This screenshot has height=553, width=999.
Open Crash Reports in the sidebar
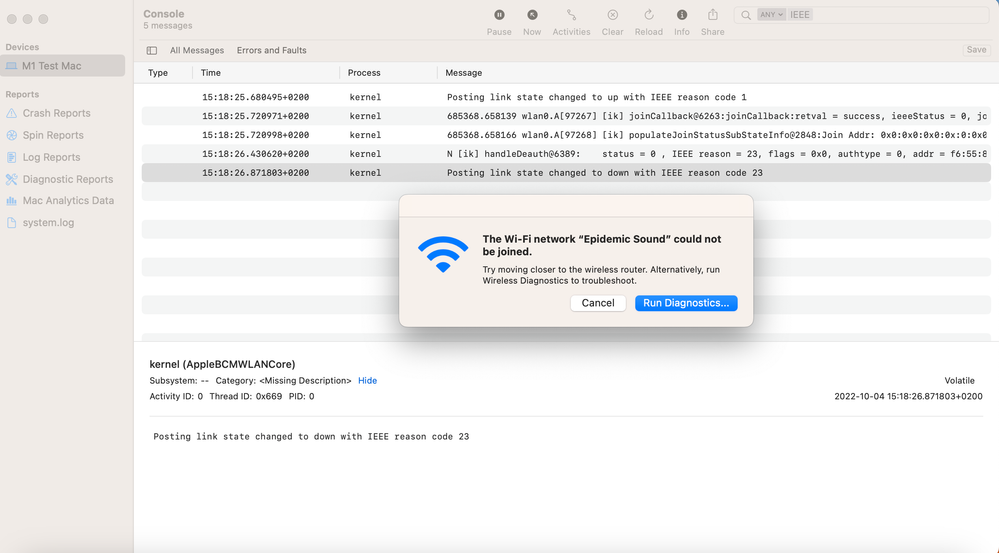pyautogui.click(x=56, y=114)
